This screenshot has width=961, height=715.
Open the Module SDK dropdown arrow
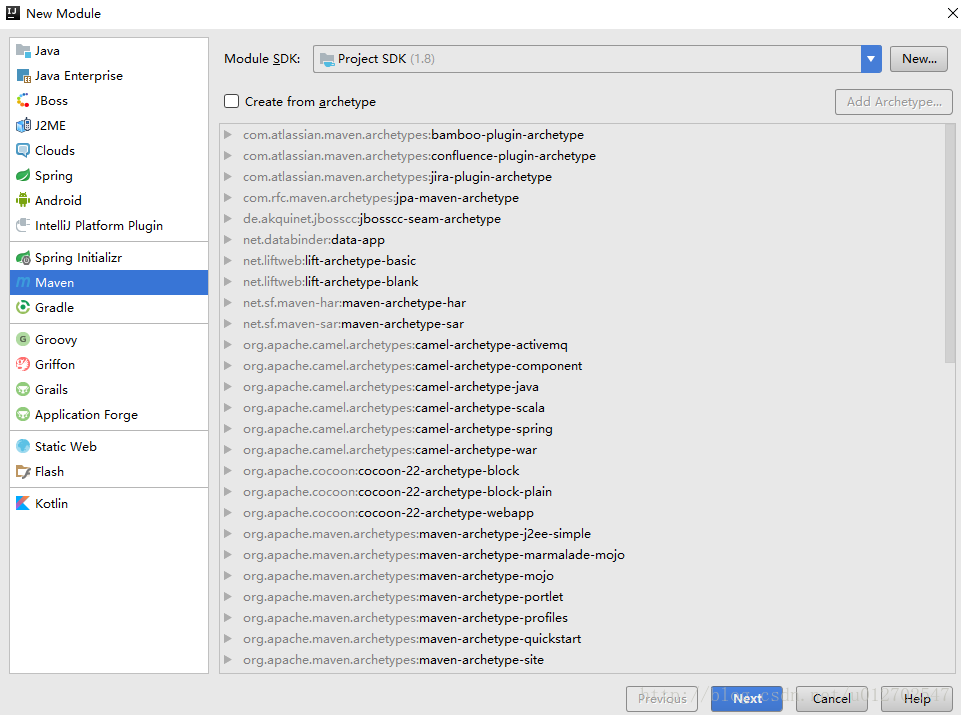[870, 59]
